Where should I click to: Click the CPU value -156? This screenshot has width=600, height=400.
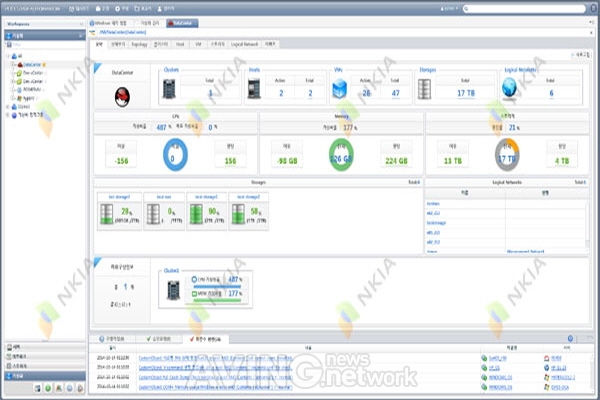coord(121,161)
